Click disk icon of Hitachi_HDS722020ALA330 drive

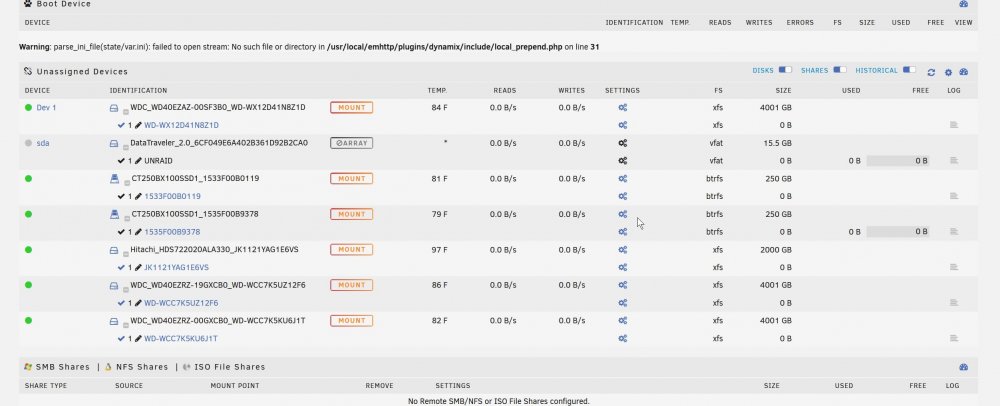114,250
